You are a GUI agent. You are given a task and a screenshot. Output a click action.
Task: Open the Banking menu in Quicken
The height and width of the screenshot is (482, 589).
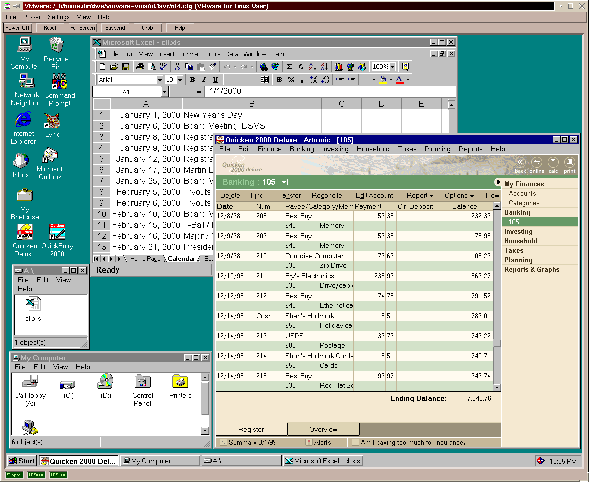tap(302, 149)
